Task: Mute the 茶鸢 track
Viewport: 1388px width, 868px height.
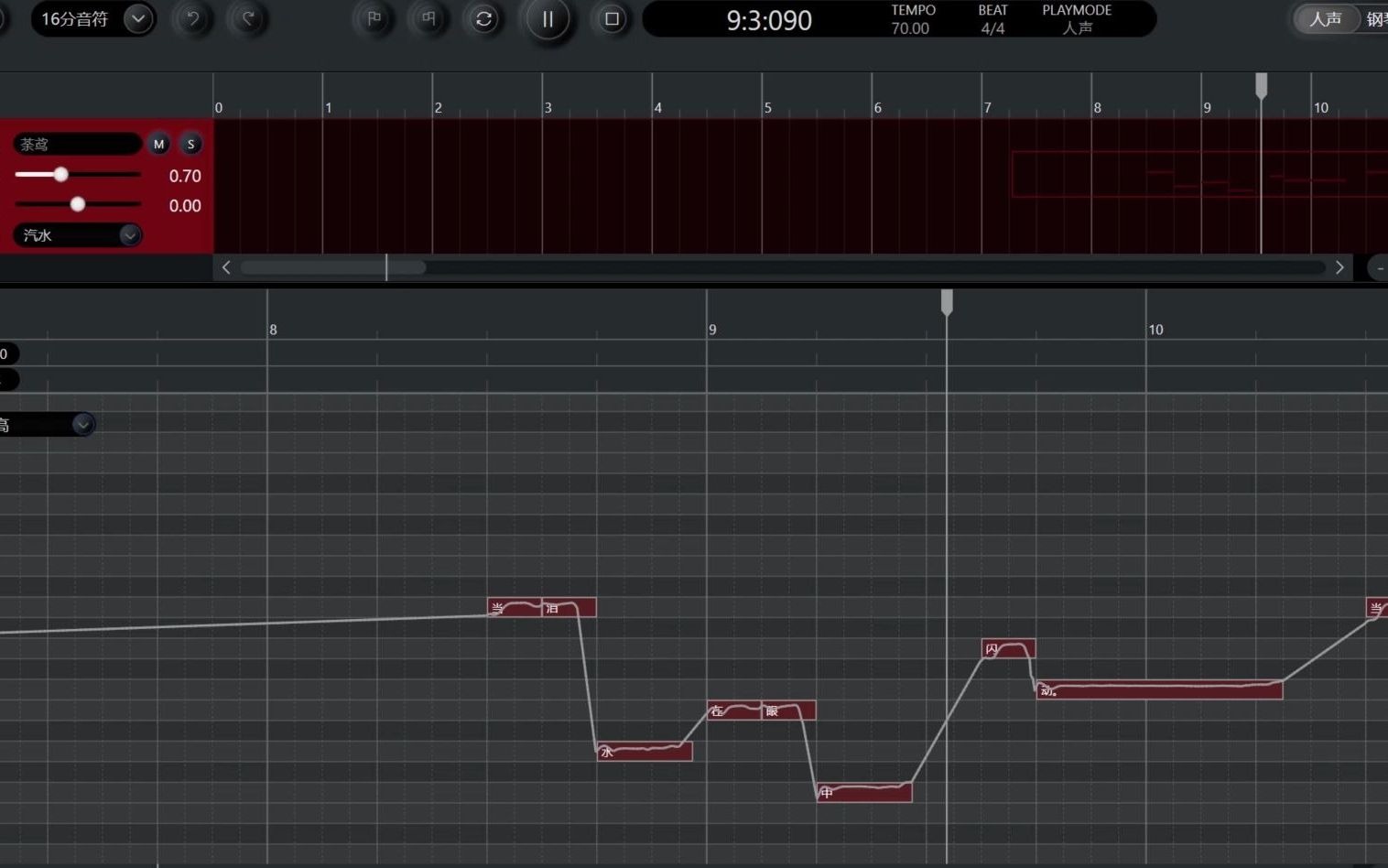Action: (x=158, y=144)
